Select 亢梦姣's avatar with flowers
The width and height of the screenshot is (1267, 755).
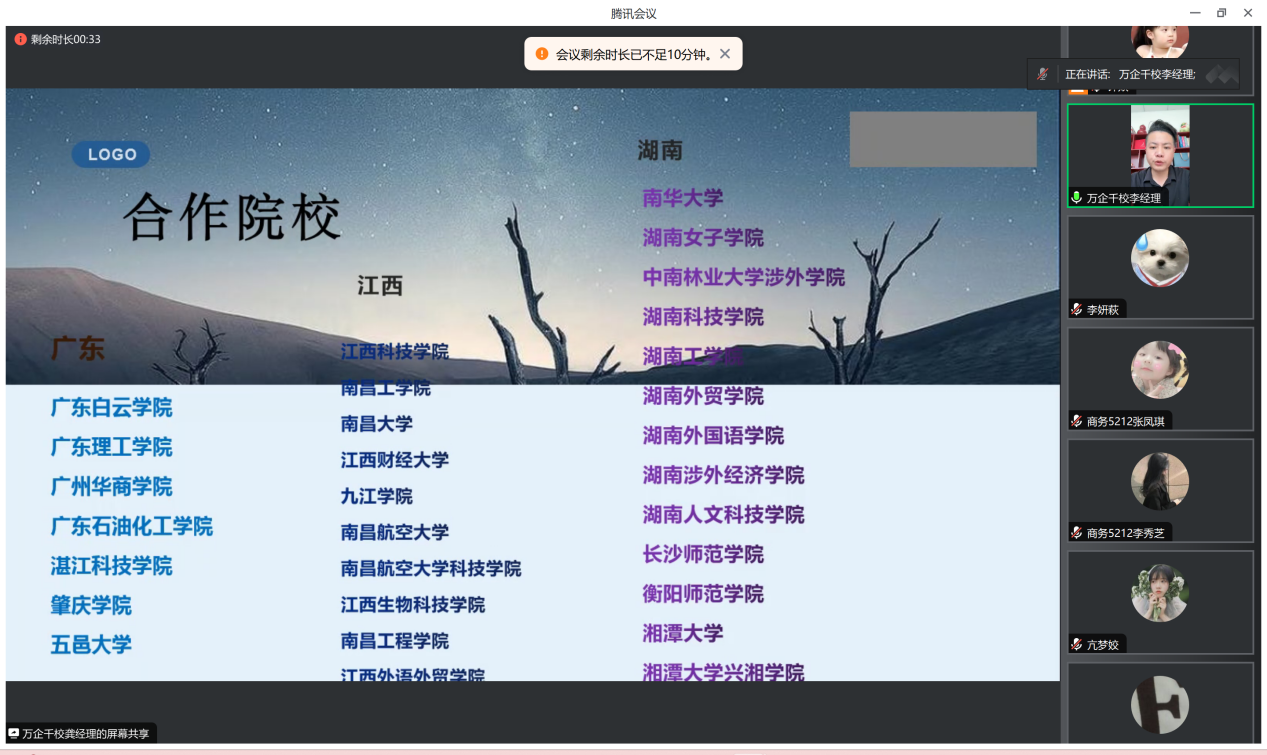click(1160, 593)
